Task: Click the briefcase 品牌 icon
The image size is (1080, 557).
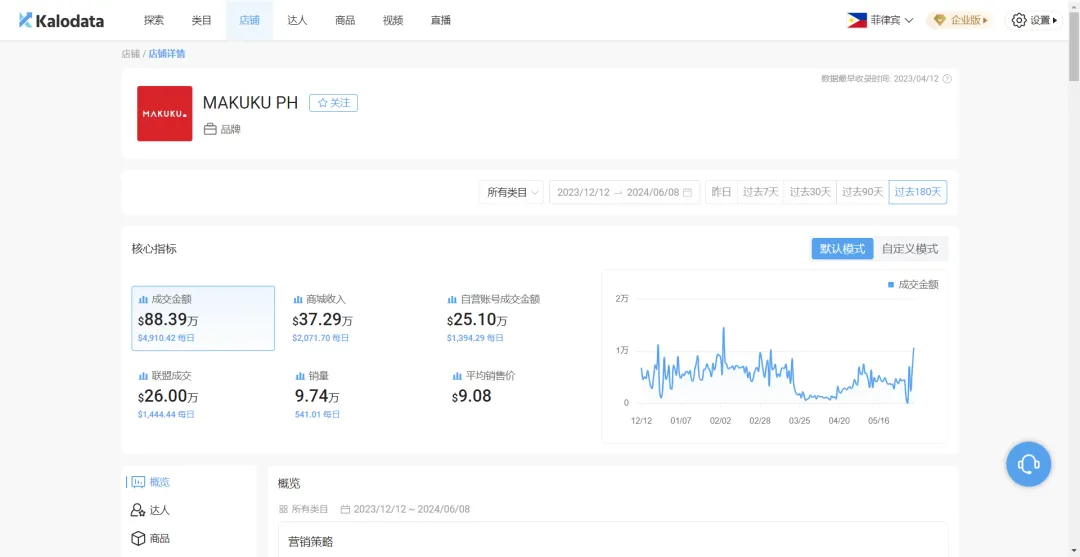Action: 210,129
